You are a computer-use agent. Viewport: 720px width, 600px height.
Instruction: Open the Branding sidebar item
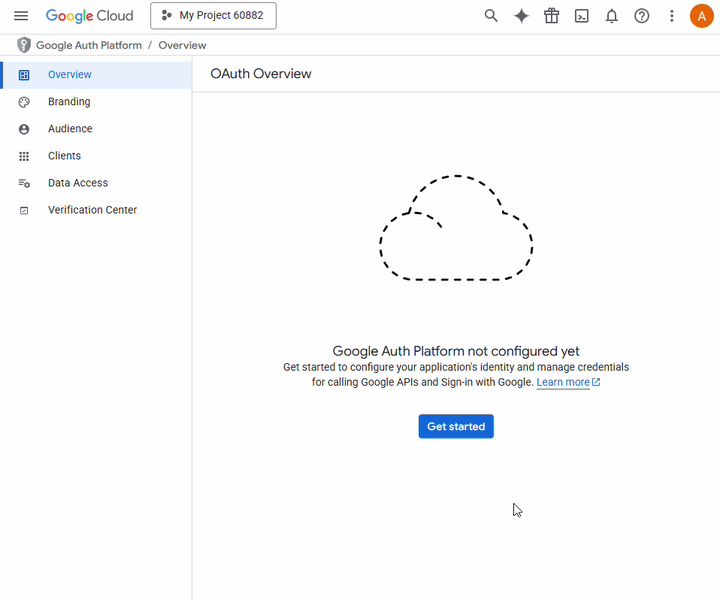pos(96,102)
